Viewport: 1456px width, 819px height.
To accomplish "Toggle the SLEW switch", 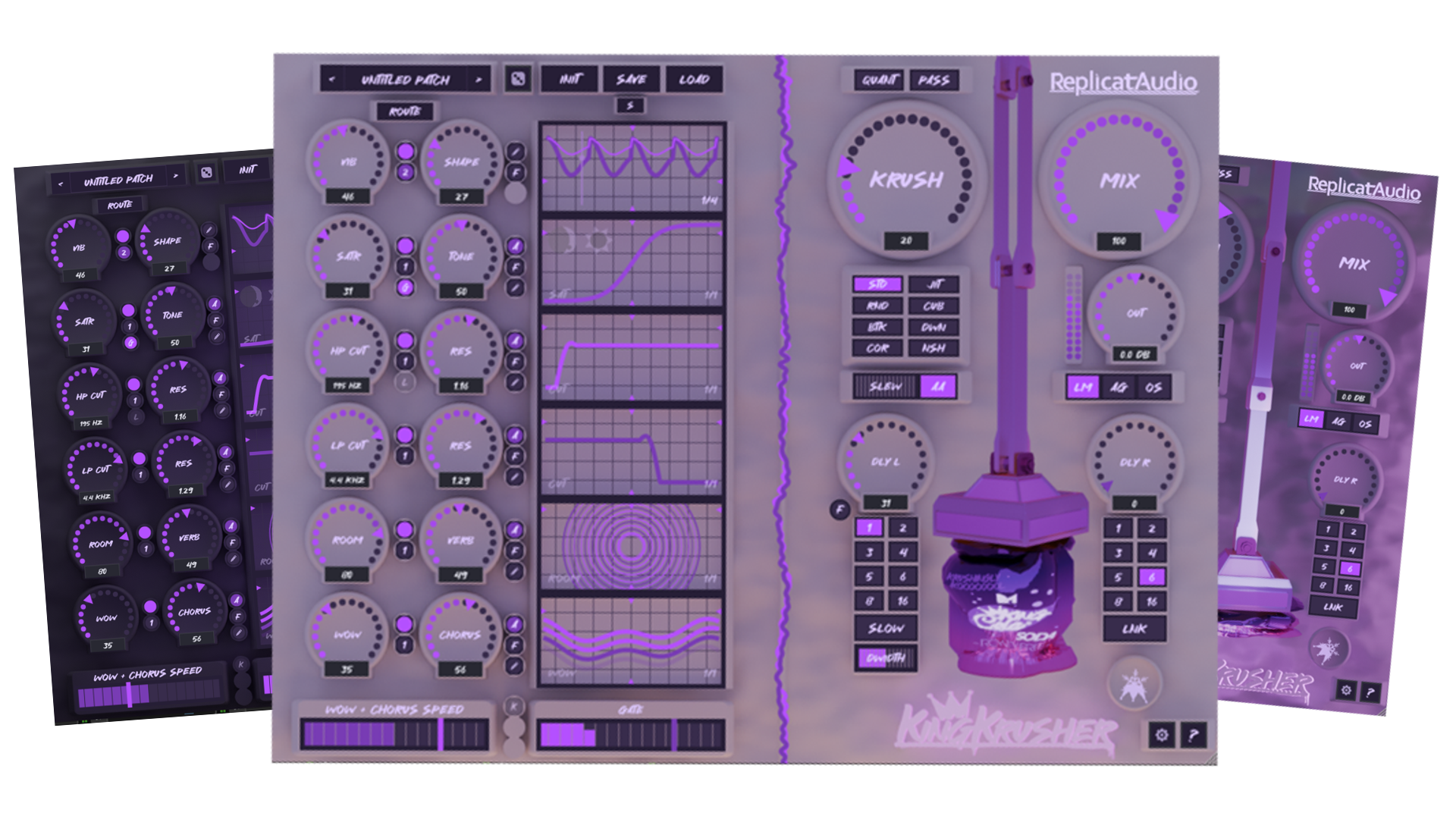I will (885, 387).
